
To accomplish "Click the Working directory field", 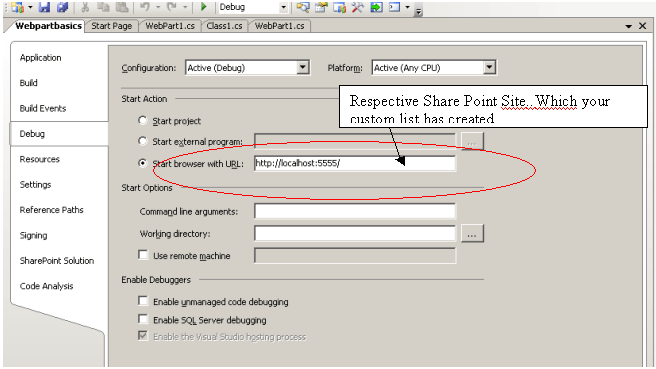I will [x=355, y=233].
